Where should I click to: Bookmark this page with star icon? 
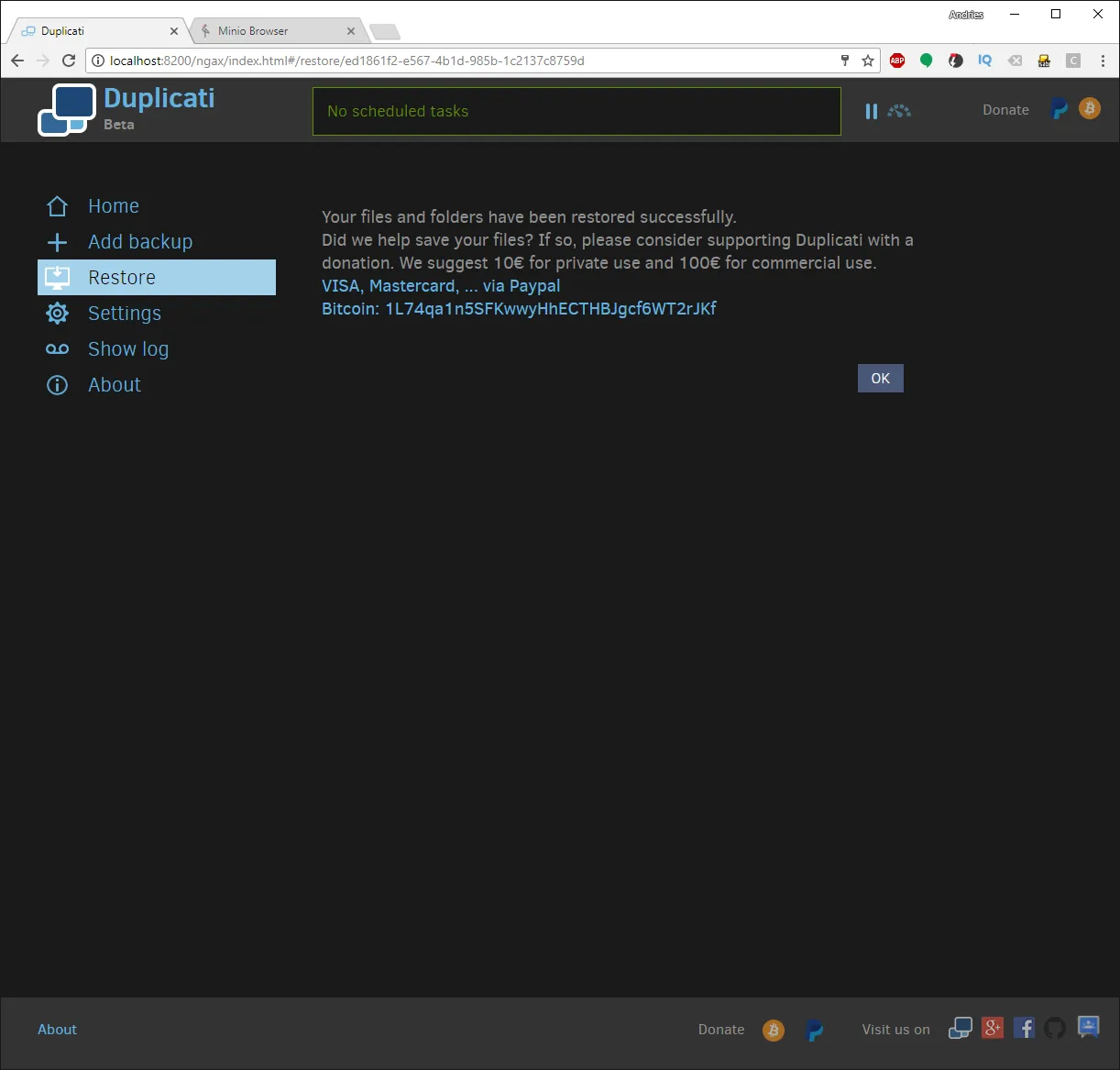[868, 61]
